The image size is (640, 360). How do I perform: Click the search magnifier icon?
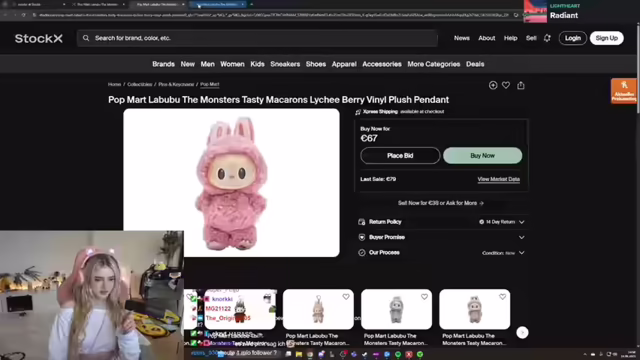pos(86,38)
